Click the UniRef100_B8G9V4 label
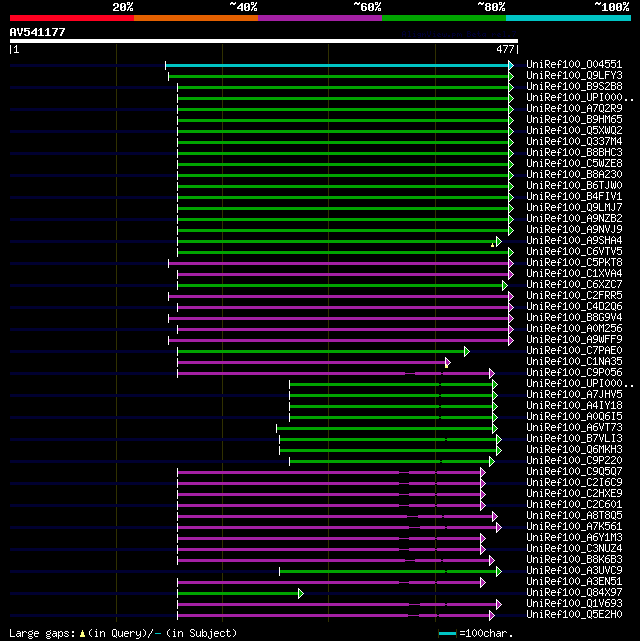This screenshot has width=640, height=641. (574, 318)
